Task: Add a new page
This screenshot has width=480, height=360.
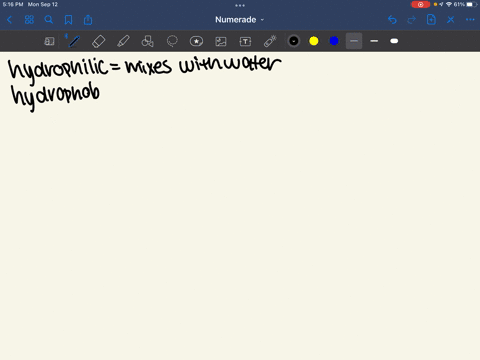Action: [431, 20]
